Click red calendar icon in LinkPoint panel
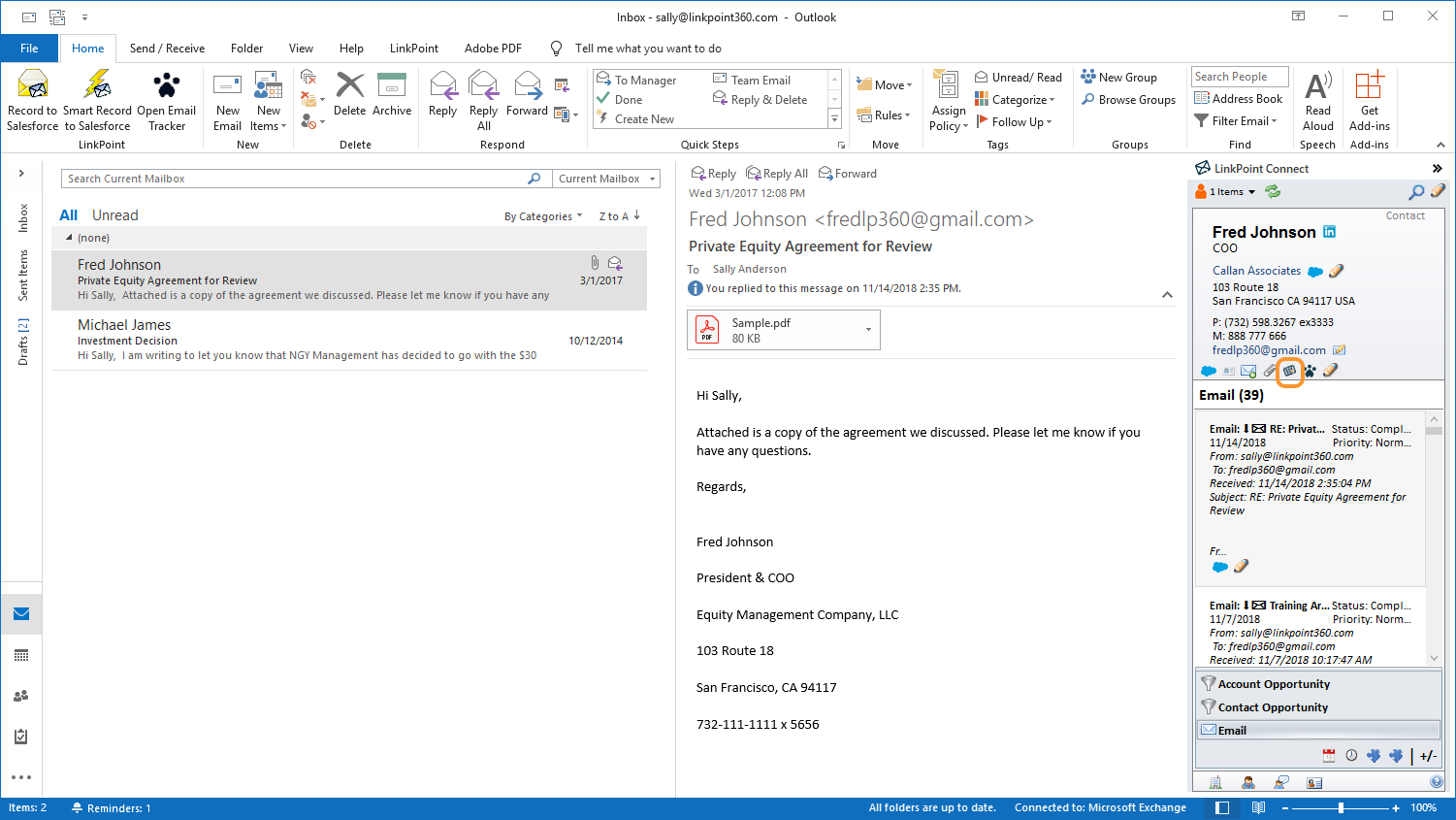 [x=1329, y=756]
